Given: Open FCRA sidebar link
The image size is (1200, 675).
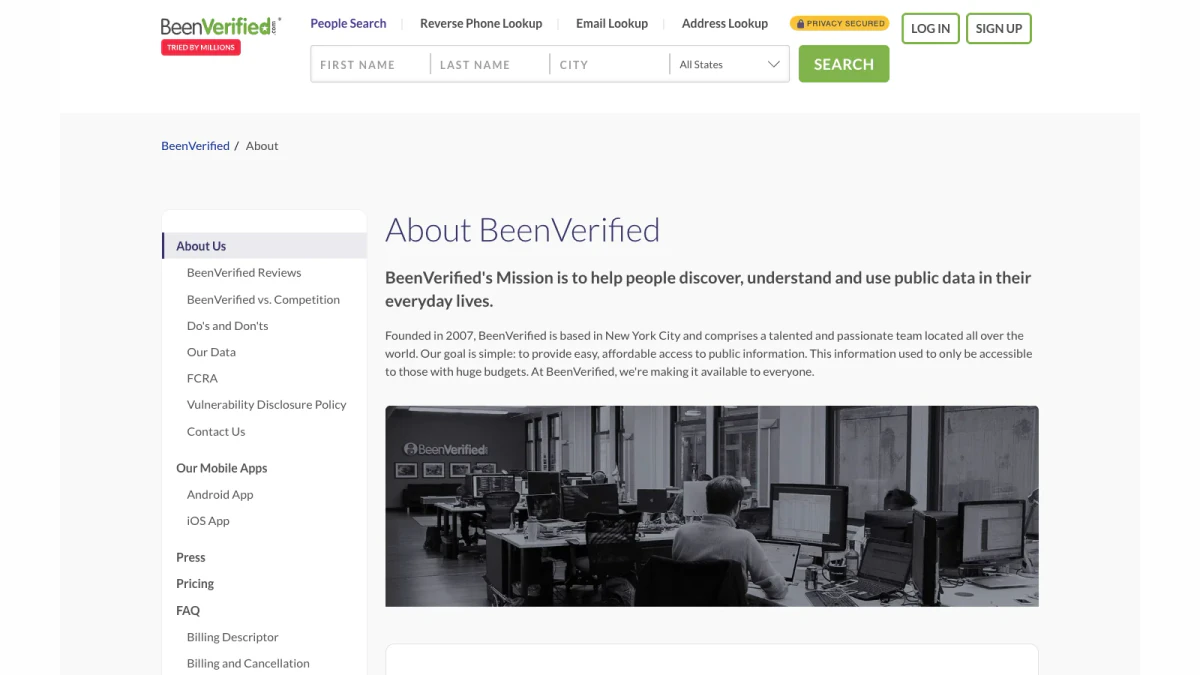Looking at the screenshot, I should [x=202, y=378].
